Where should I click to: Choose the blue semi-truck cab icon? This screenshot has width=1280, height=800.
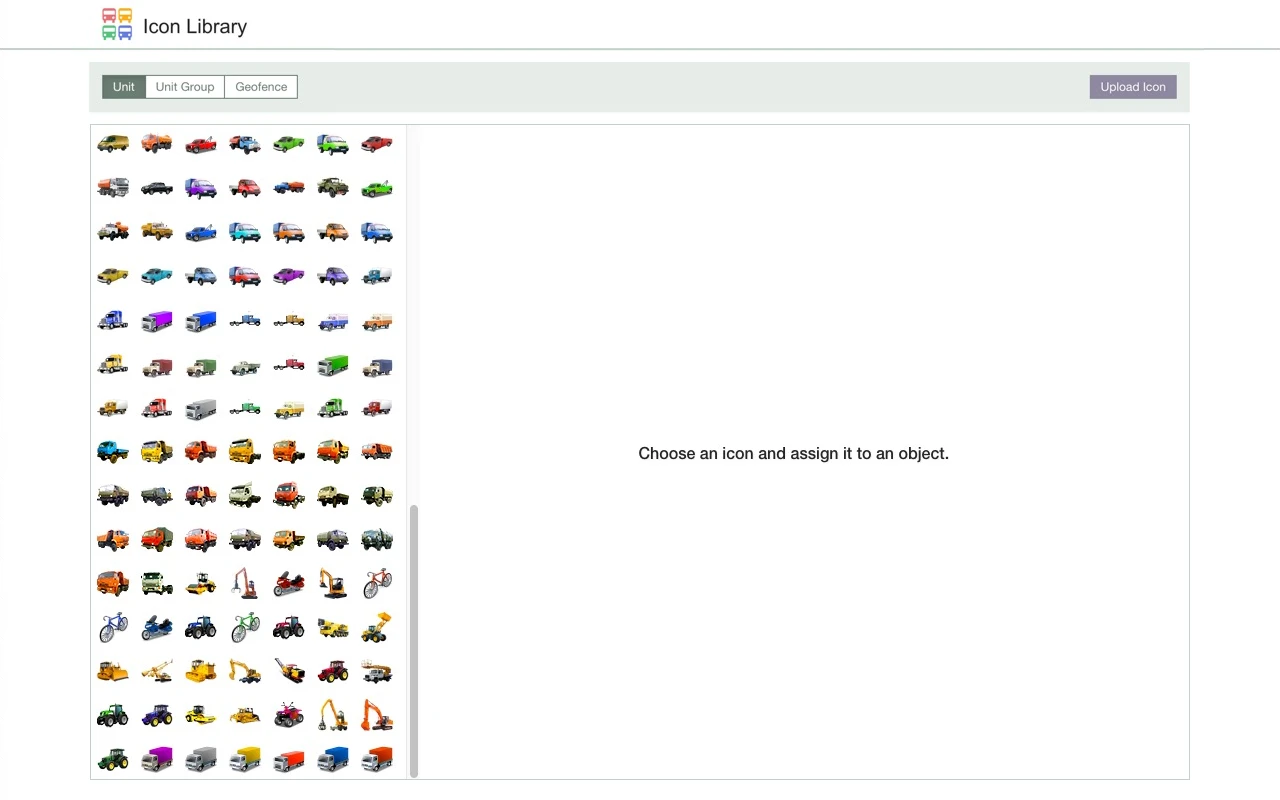click(113, 319)
